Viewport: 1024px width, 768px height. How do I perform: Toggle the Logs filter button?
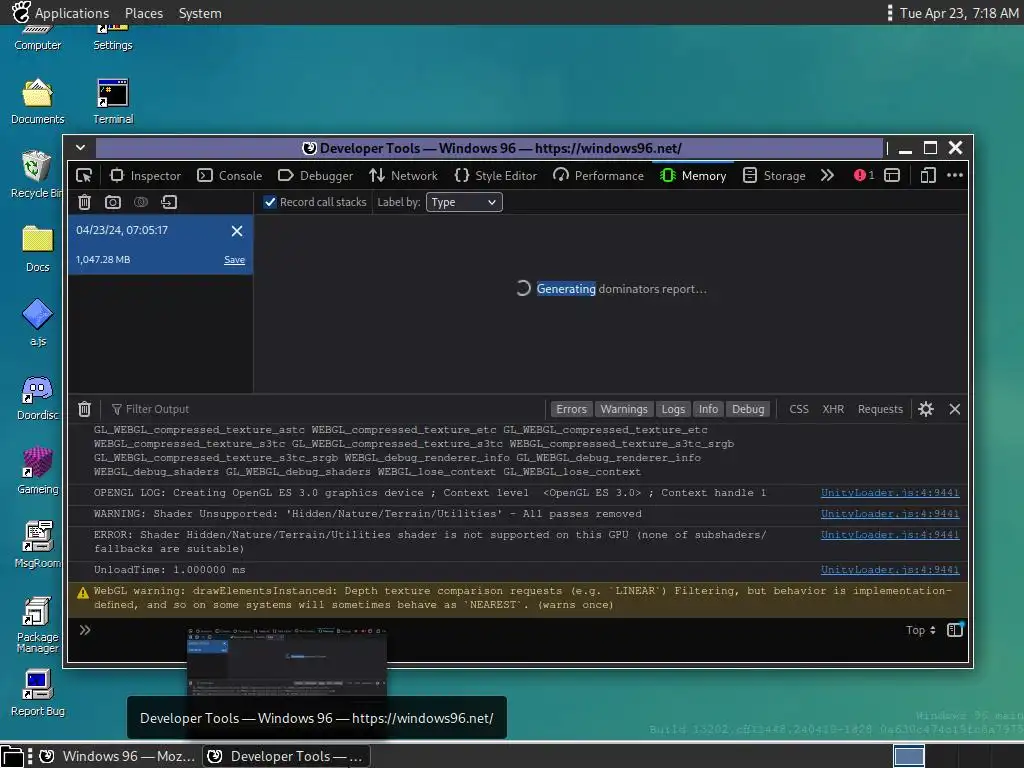click(x=673, y=409)
